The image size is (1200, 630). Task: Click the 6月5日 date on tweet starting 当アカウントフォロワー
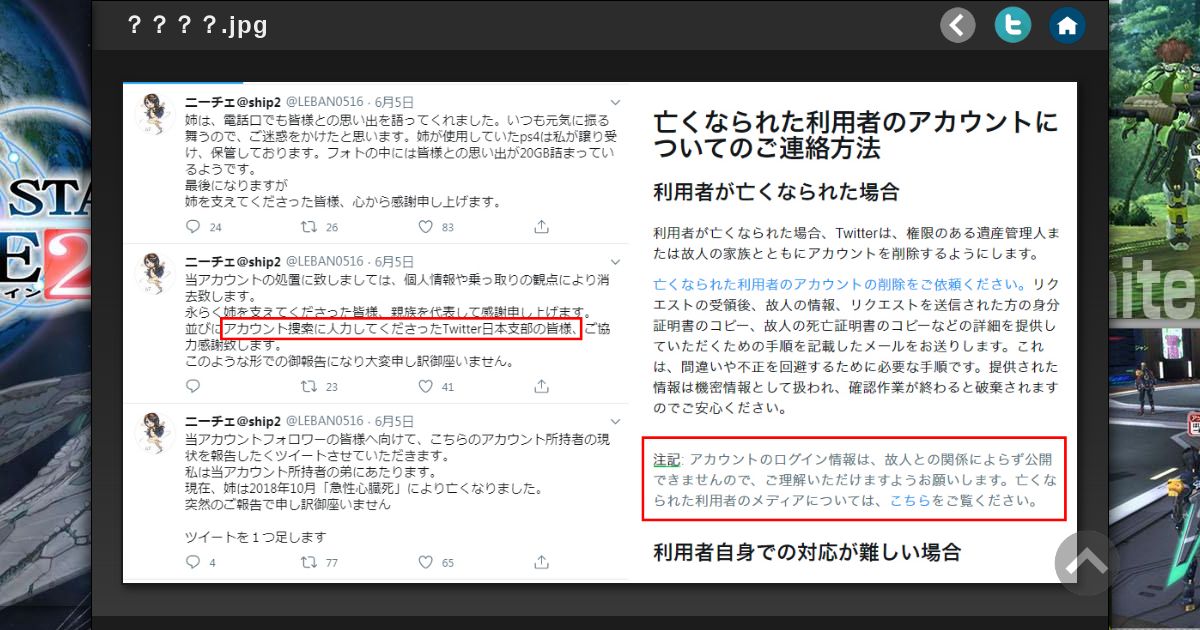[396, 421]
